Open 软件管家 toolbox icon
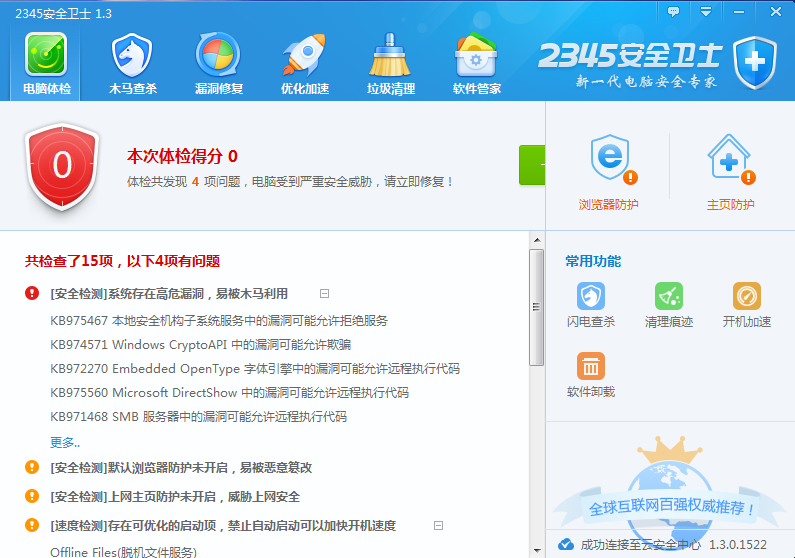Image resolution: width=795 pixels, height=558 pixels. point(476,54)
